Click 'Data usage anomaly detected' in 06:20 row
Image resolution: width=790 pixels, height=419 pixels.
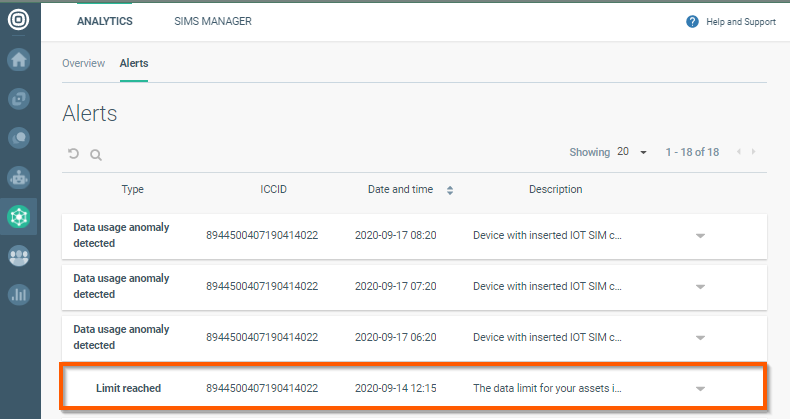121,337
